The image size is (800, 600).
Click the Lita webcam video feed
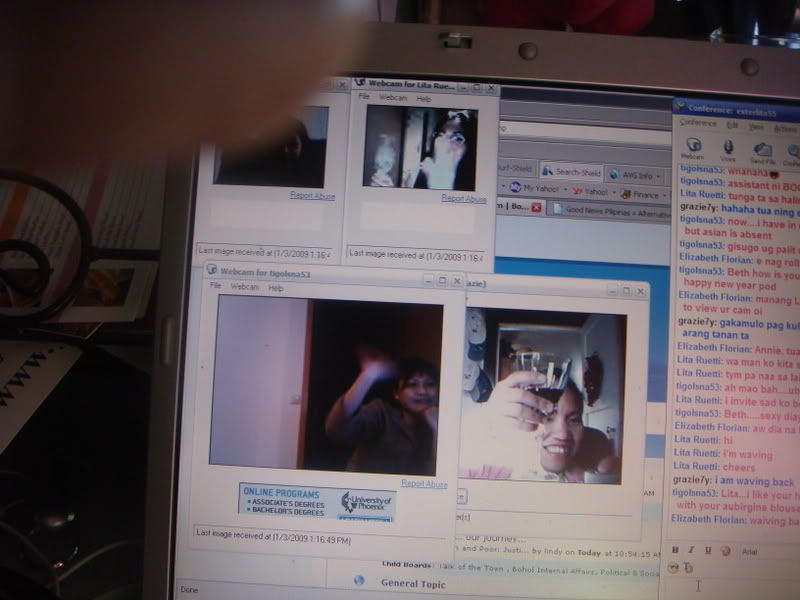click(x=420, y=147)
